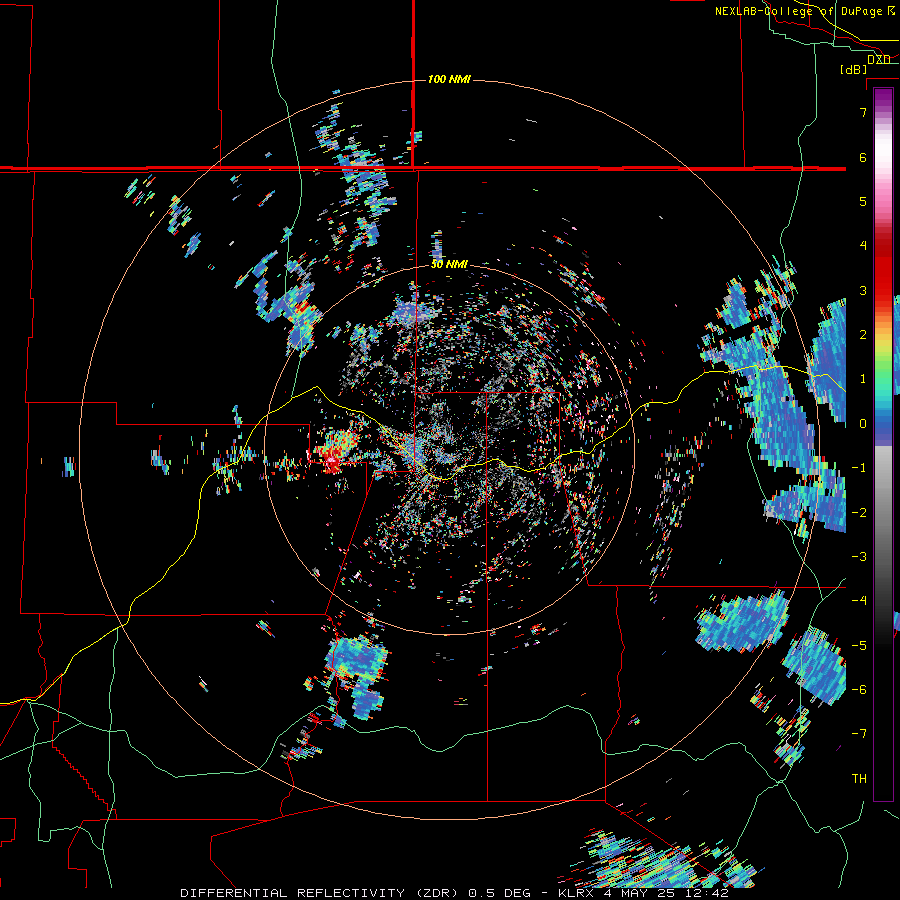Viewport: 900px width, 900px height.
Task: Click the "4" value on the color scale
Action: click(x=863, y=246)
